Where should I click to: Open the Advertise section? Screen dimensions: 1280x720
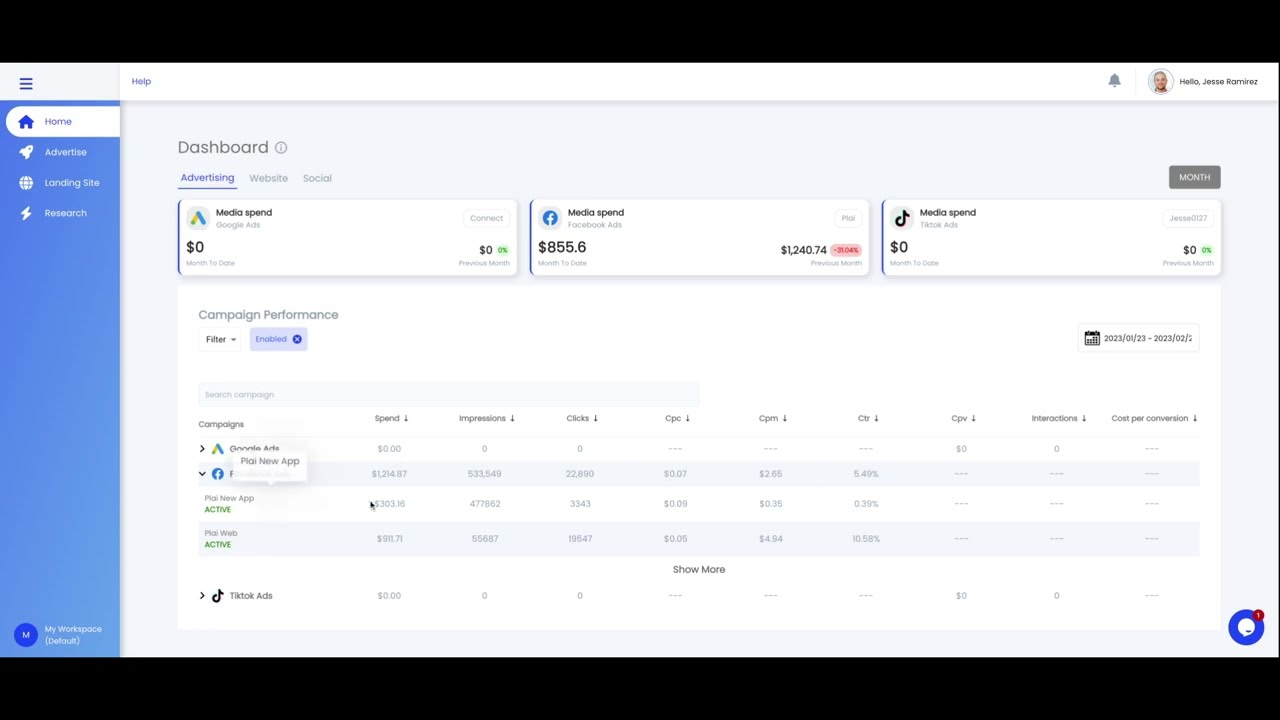click(65, 152)
